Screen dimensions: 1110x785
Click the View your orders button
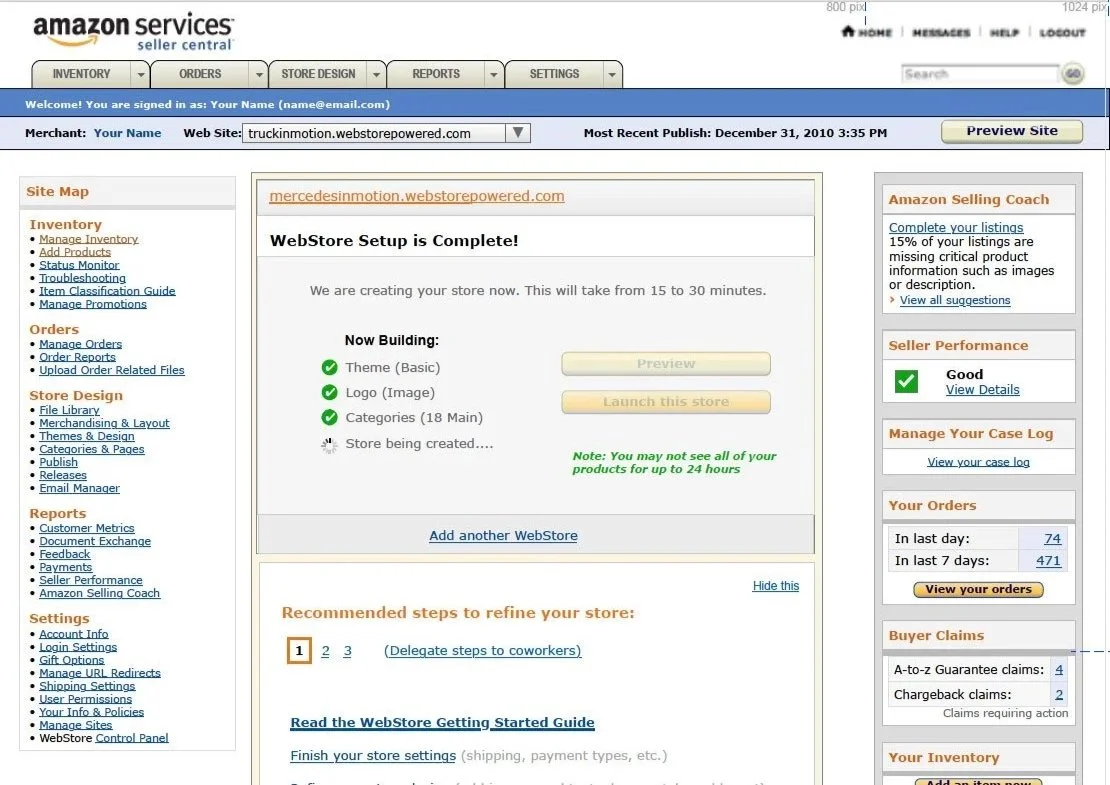click(x=978, y=590)
